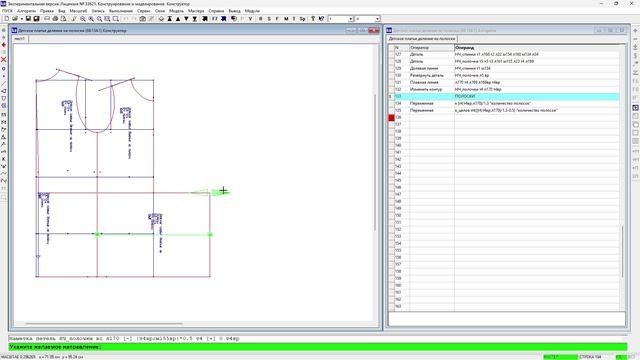Toggle the M button in toolbar
The width and height of the screenshot is (640, 360).
[x=286, y=18]
